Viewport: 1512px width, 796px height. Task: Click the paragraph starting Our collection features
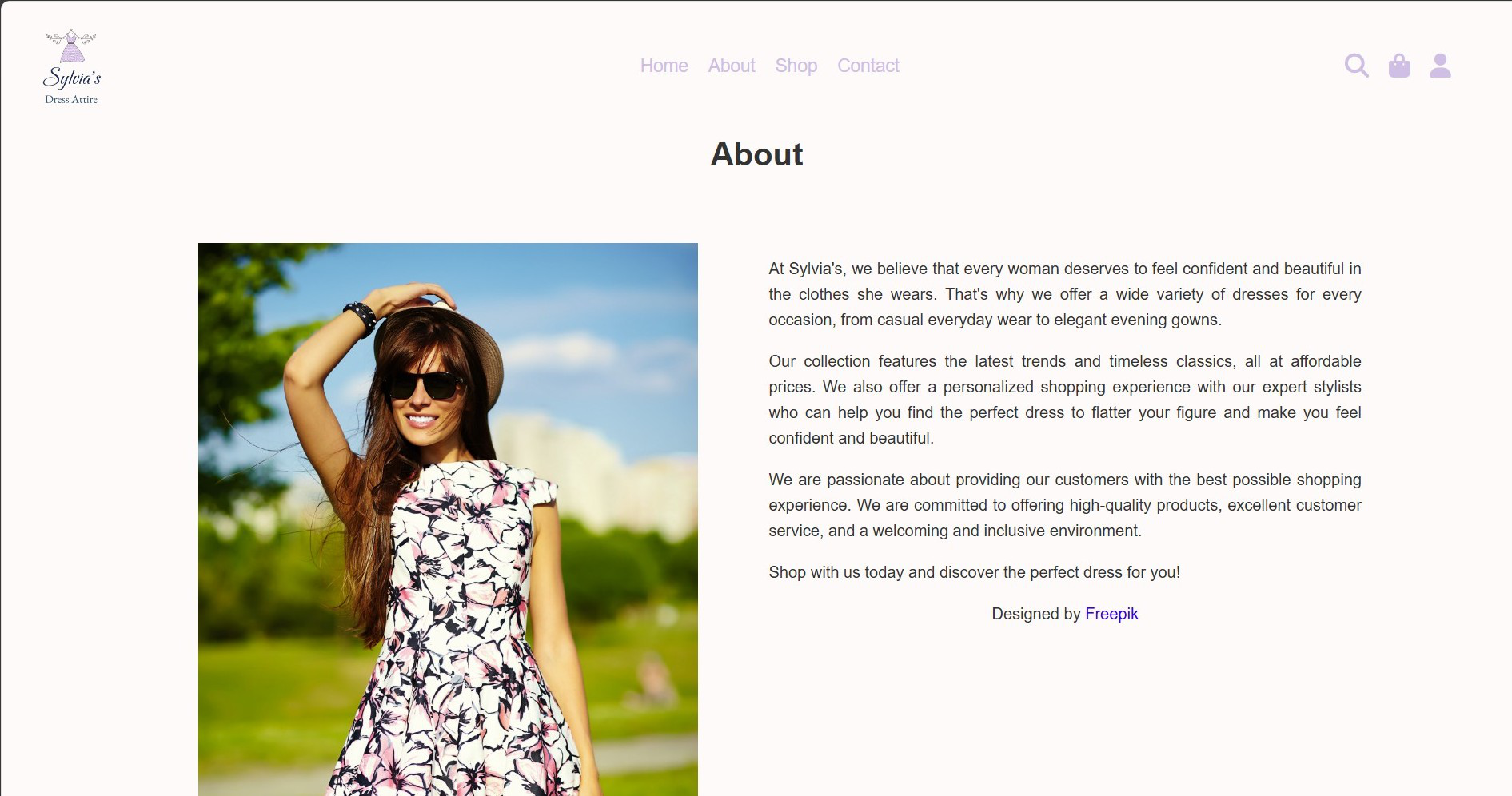(x=1065, y=400)
